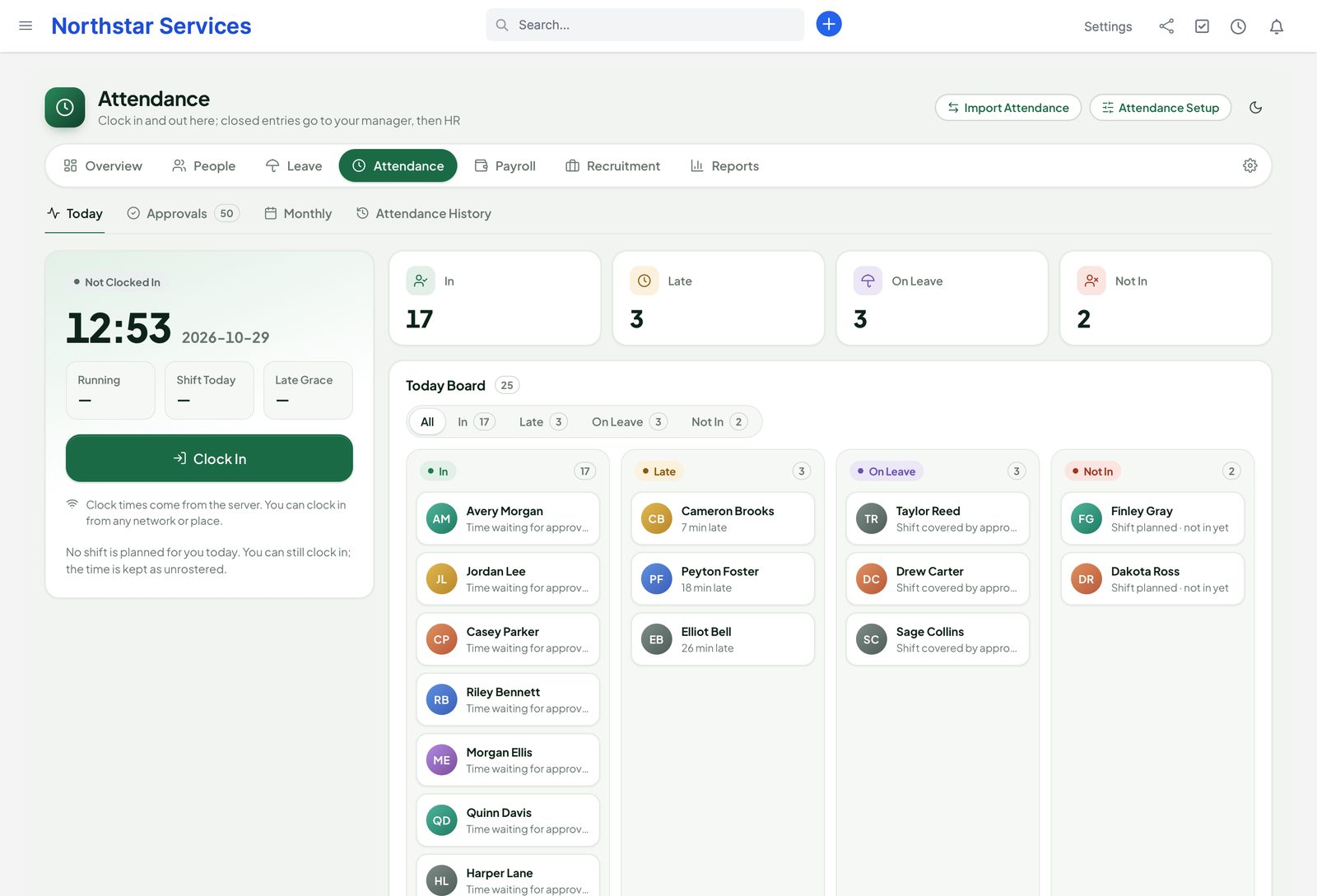Open the Recruitment module tab

point(613,165)
